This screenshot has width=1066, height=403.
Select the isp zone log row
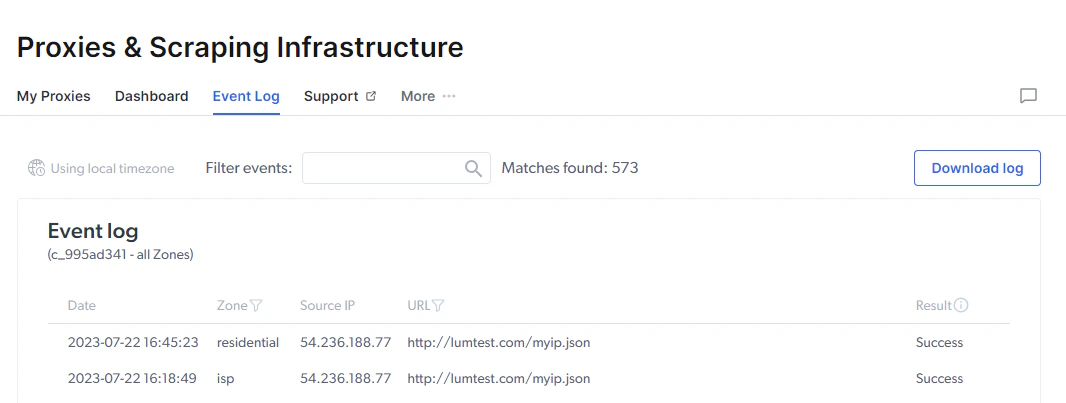529,379
